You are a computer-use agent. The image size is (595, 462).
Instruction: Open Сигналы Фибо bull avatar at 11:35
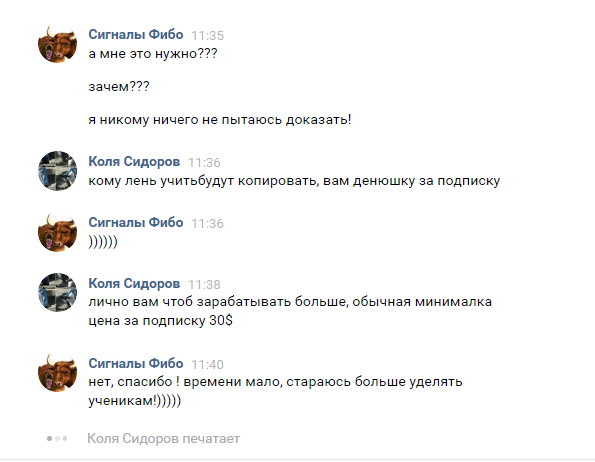[57, 44]
